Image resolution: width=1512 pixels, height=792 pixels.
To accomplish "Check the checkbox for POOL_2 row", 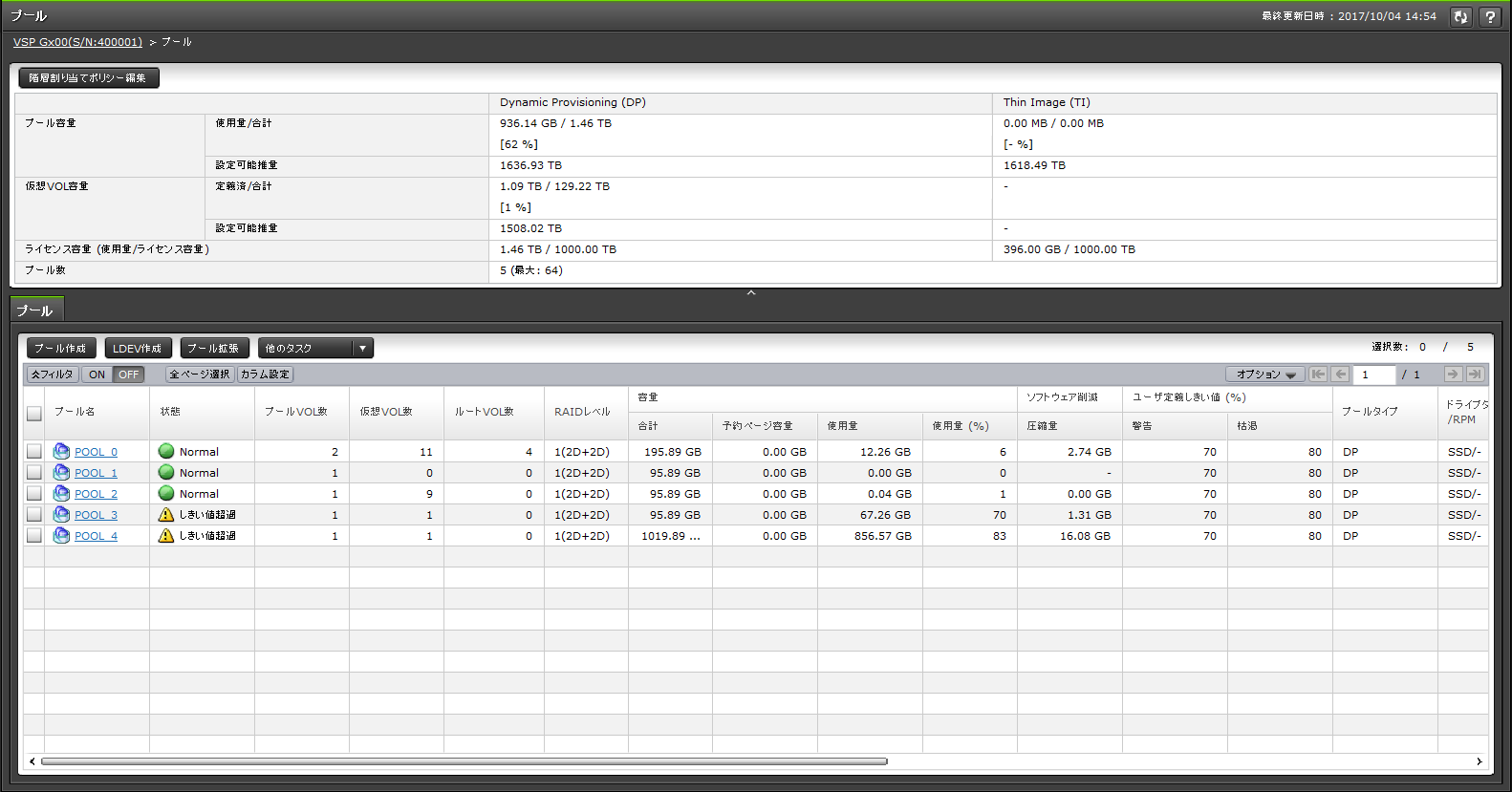I will click(x=34, y=494).
